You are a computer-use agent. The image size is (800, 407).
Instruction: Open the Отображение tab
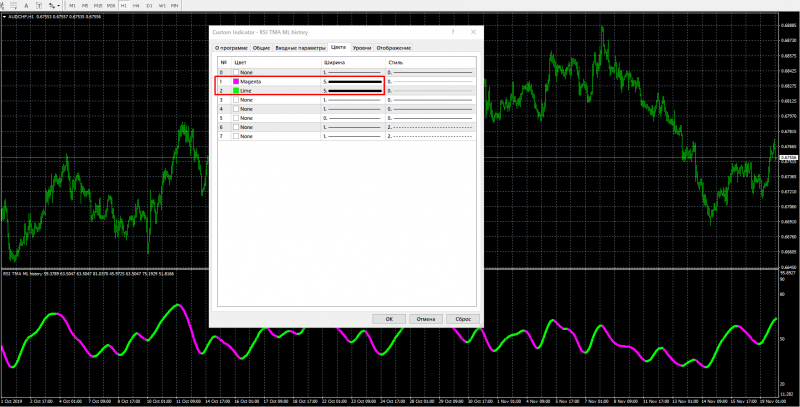pyautogui.click(x=393, y=48)
